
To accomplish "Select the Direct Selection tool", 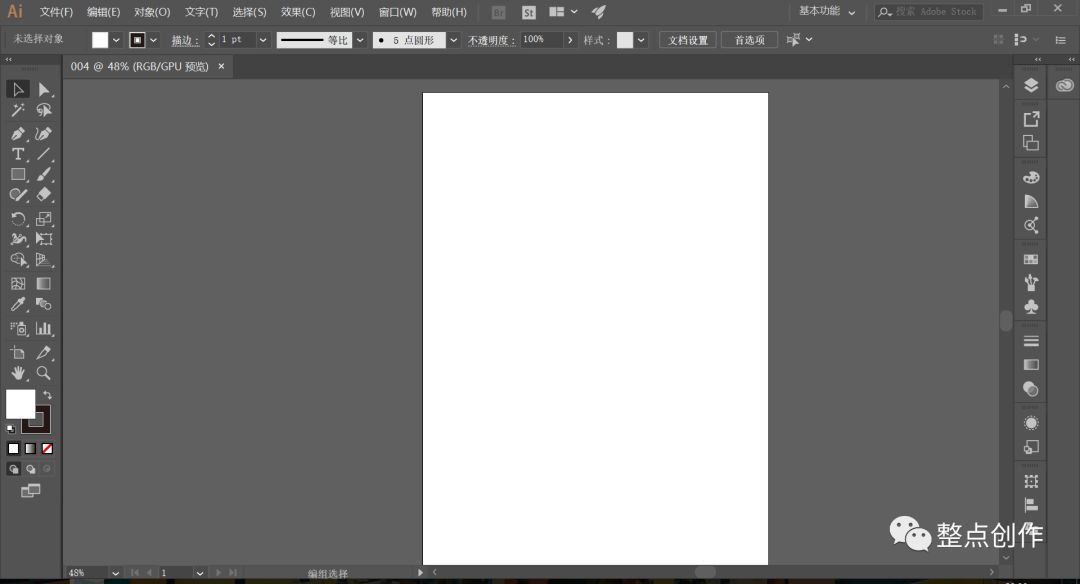I will point(43,90).
